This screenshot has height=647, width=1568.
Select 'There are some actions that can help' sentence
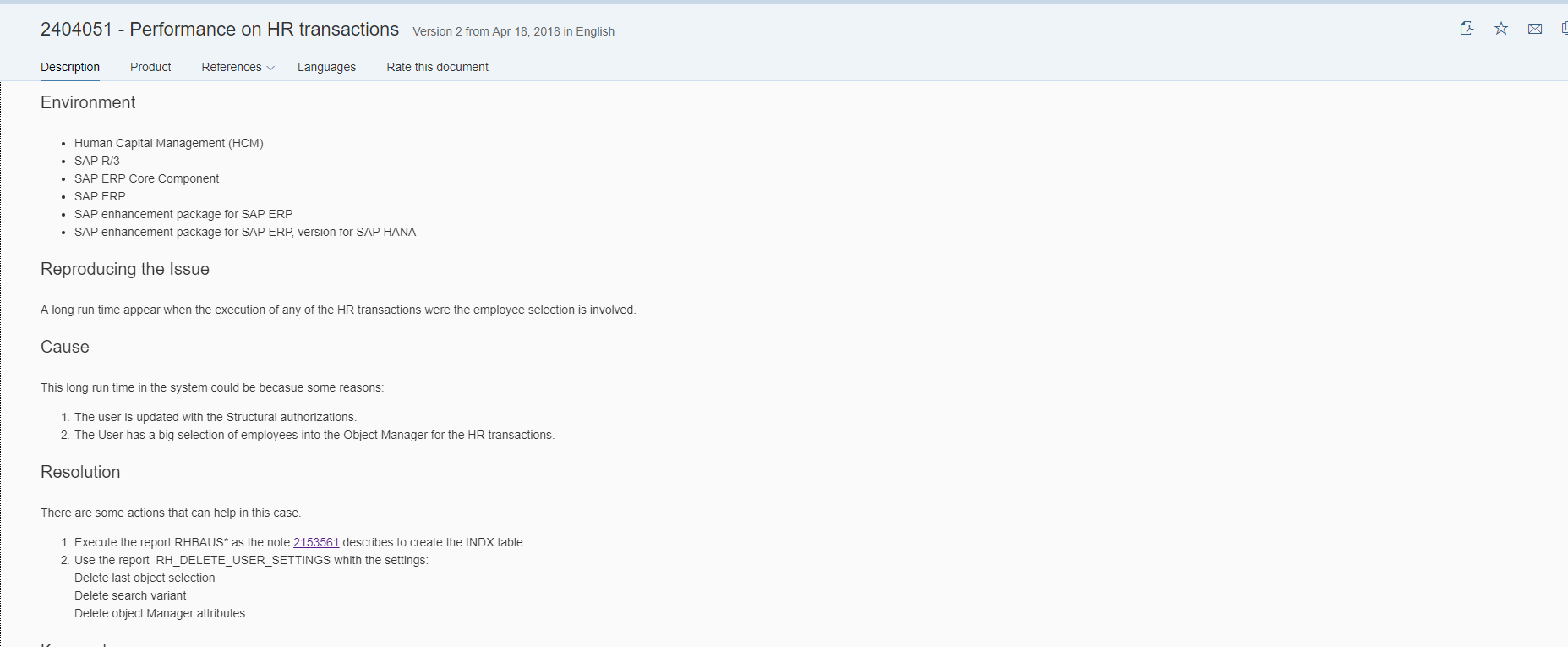171,513
